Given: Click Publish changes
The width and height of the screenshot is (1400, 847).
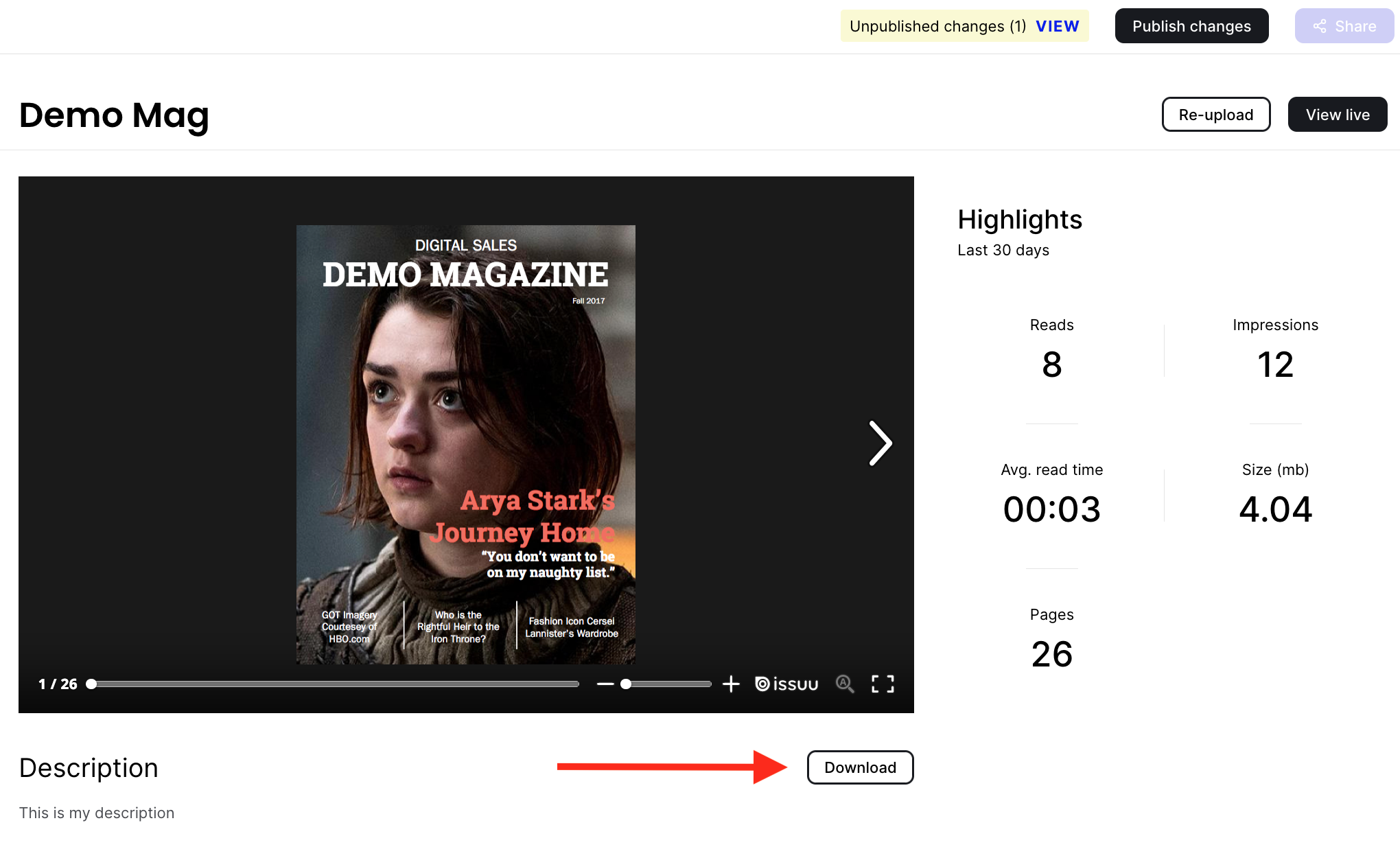Looking at the screenshot, I should click(x=1191, y=26).
